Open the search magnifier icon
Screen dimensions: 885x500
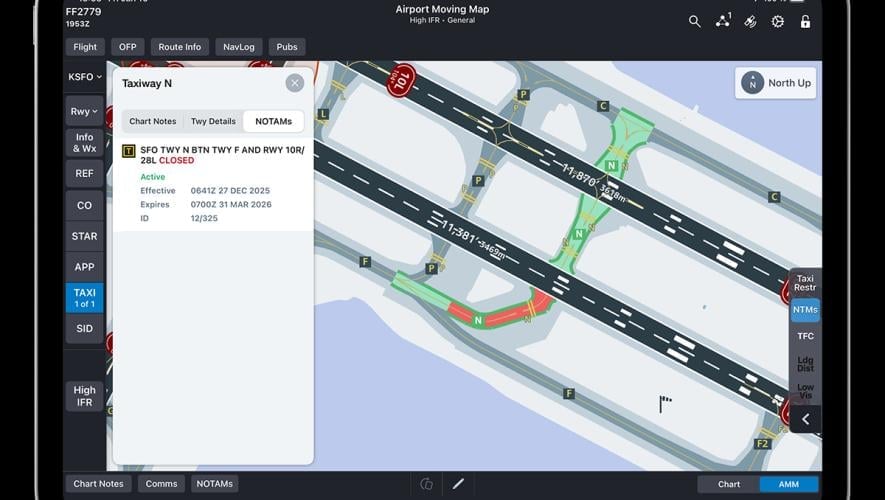point(695,21)
